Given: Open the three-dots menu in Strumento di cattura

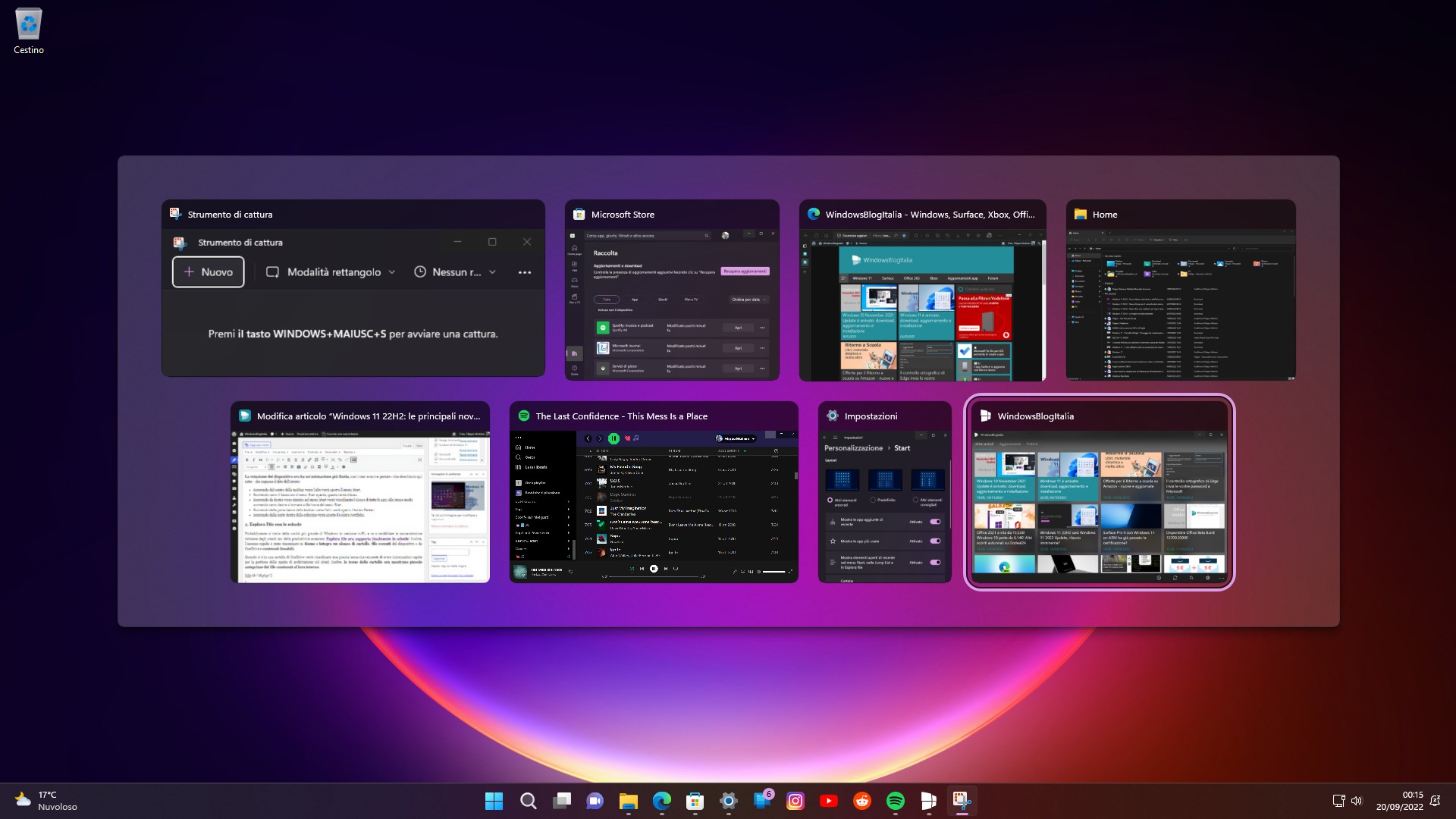Looking at the screenshot, I should [x=525, y=272].
